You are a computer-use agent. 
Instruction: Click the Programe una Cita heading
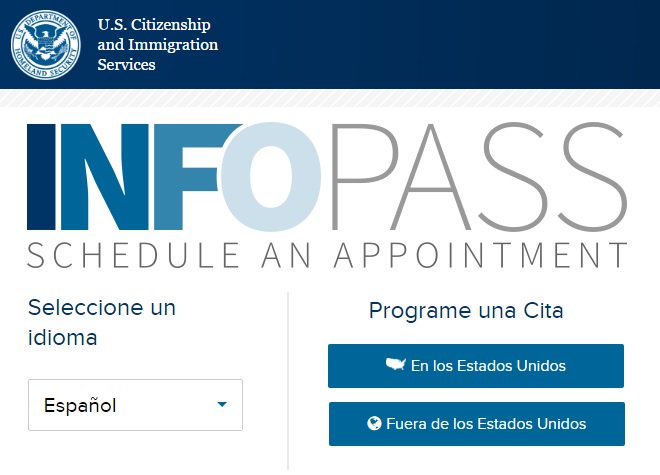(x=466, y=311)
